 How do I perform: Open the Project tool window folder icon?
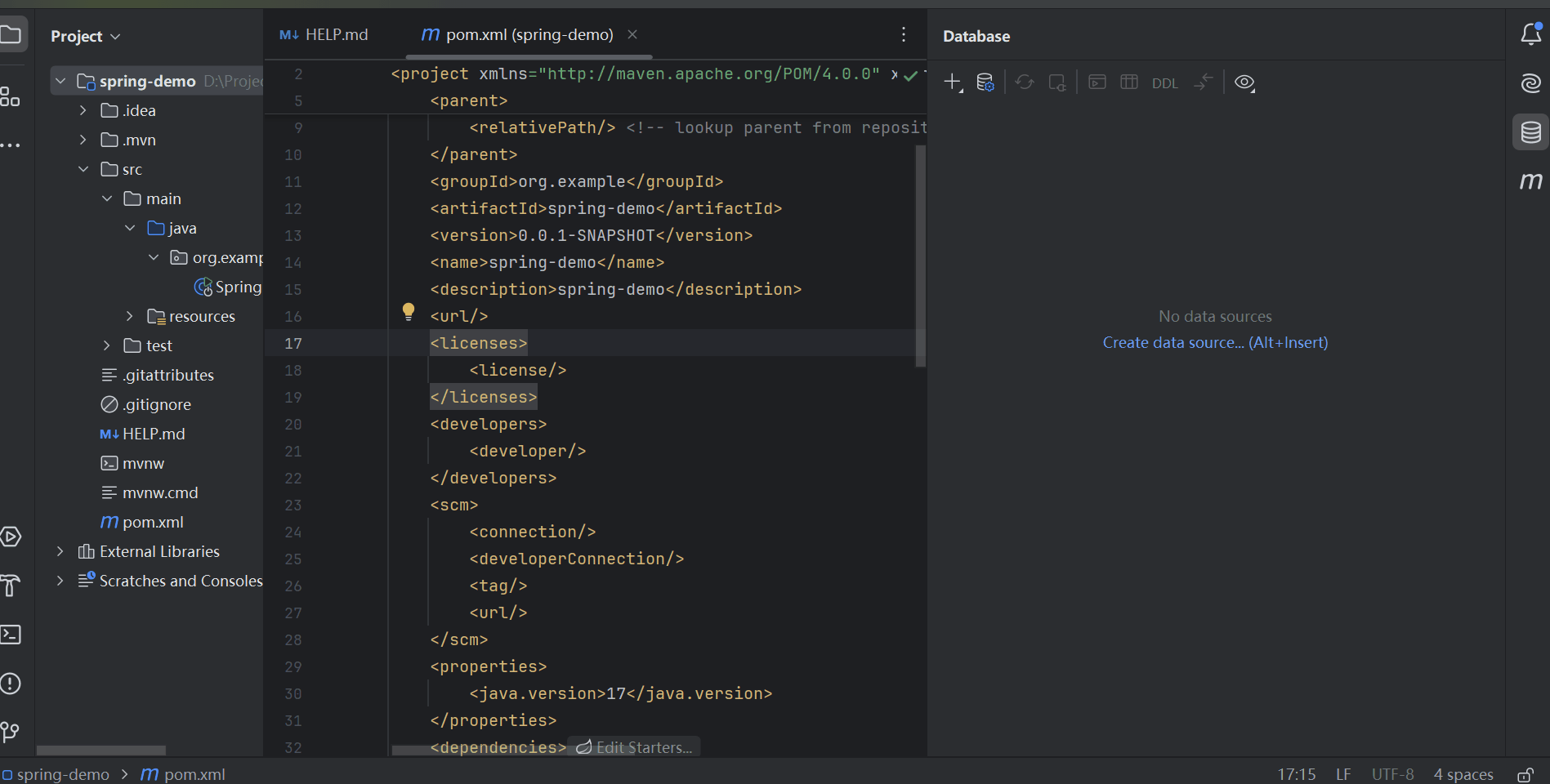[11, 35]
